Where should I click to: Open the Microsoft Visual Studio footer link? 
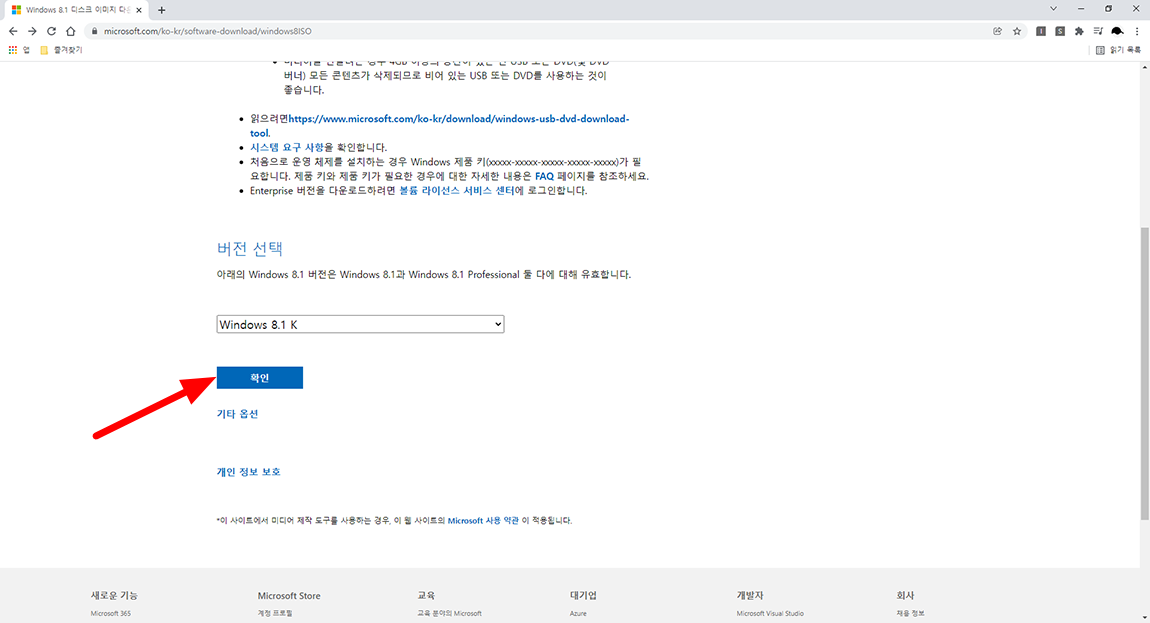(770, 613)
